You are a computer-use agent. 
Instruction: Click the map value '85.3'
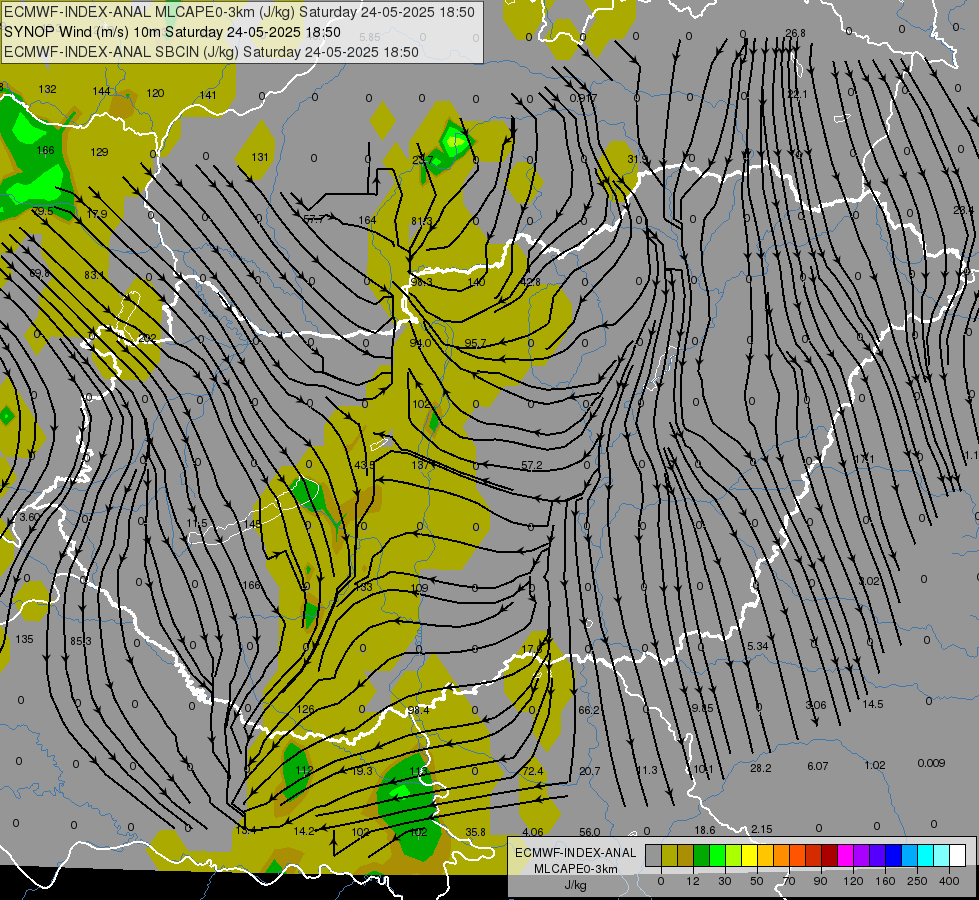tap(81, 641)
